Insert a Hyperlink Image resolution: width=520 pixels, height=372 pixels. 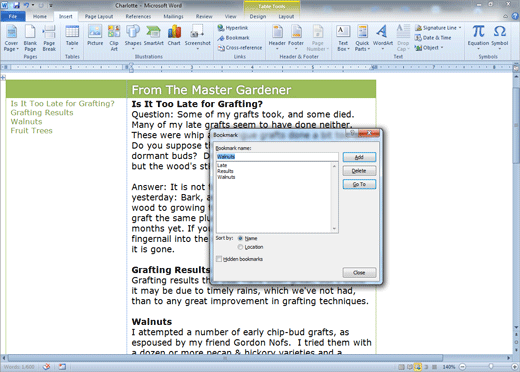[233, 28]
